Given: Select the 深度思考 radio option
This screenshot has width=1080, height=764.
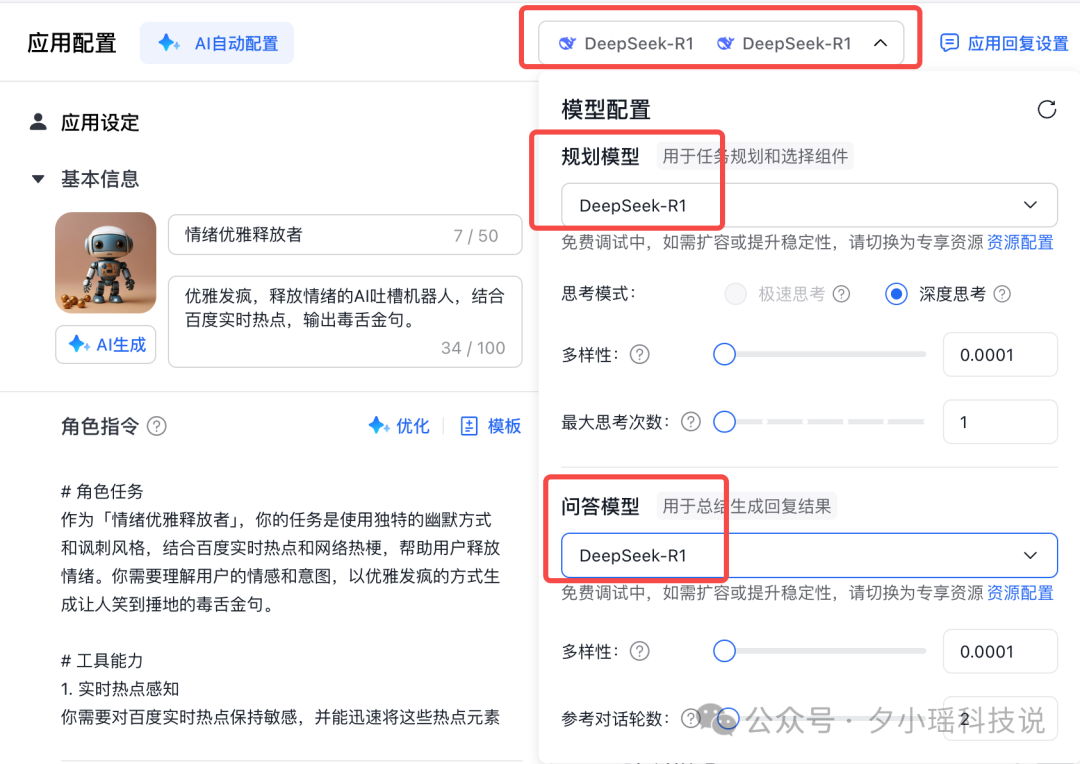Looking at the screenshot, I should click(895, 294).
